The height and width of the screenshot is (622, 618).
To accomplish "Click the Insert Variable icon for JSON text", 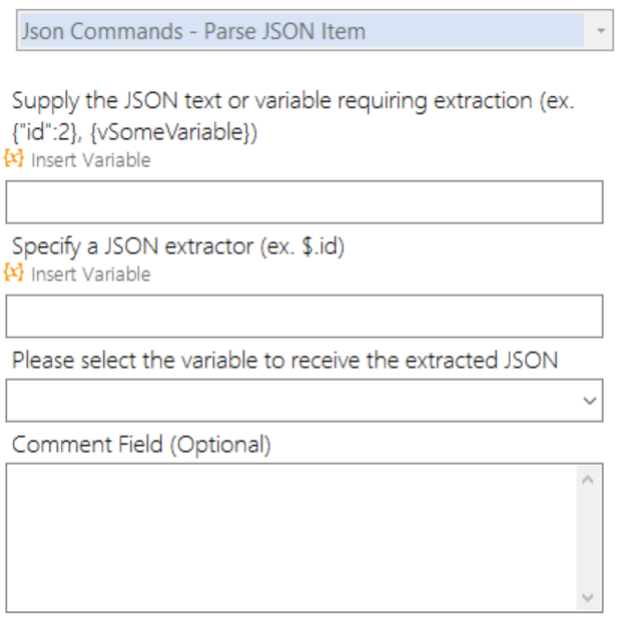I will (x=15, y=159).
